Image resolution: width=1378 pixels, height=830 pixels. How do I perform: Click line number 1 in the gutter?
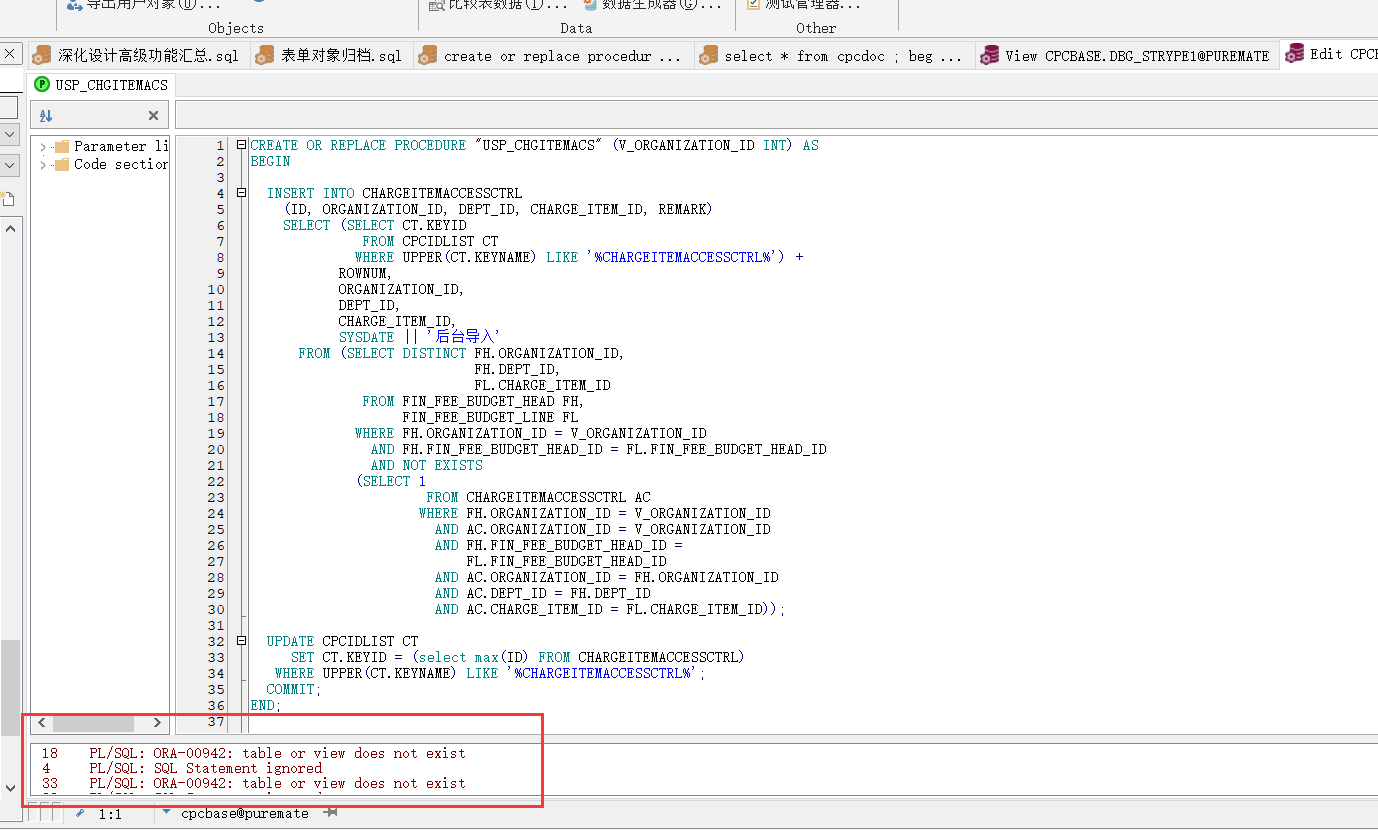click(220, 145)
